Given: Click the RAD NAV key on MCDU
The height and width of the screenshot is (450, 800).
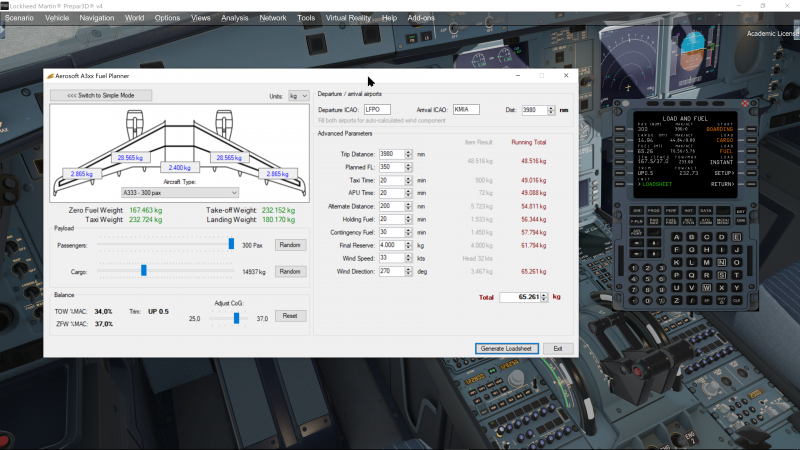Looking at the screenshot, I should click(654, 221).
